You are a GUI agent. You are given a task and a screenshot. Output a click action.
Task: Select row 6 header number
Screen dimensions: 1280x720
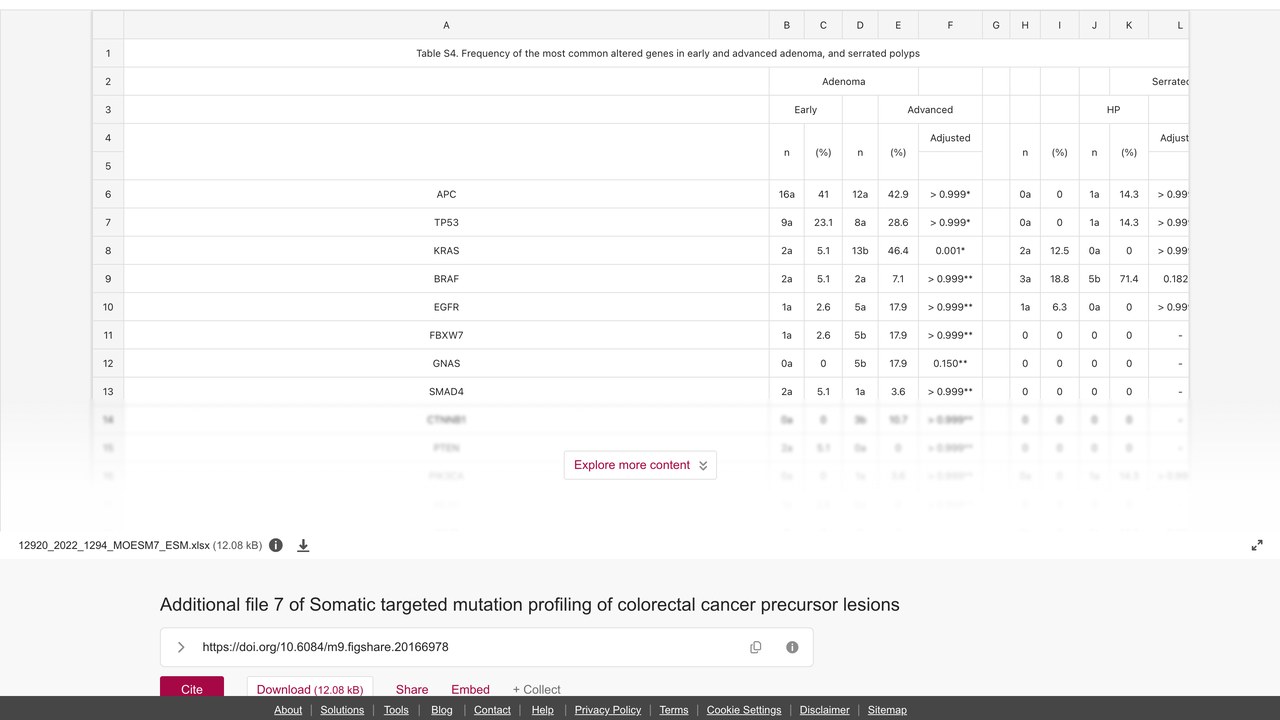(108, 194)
